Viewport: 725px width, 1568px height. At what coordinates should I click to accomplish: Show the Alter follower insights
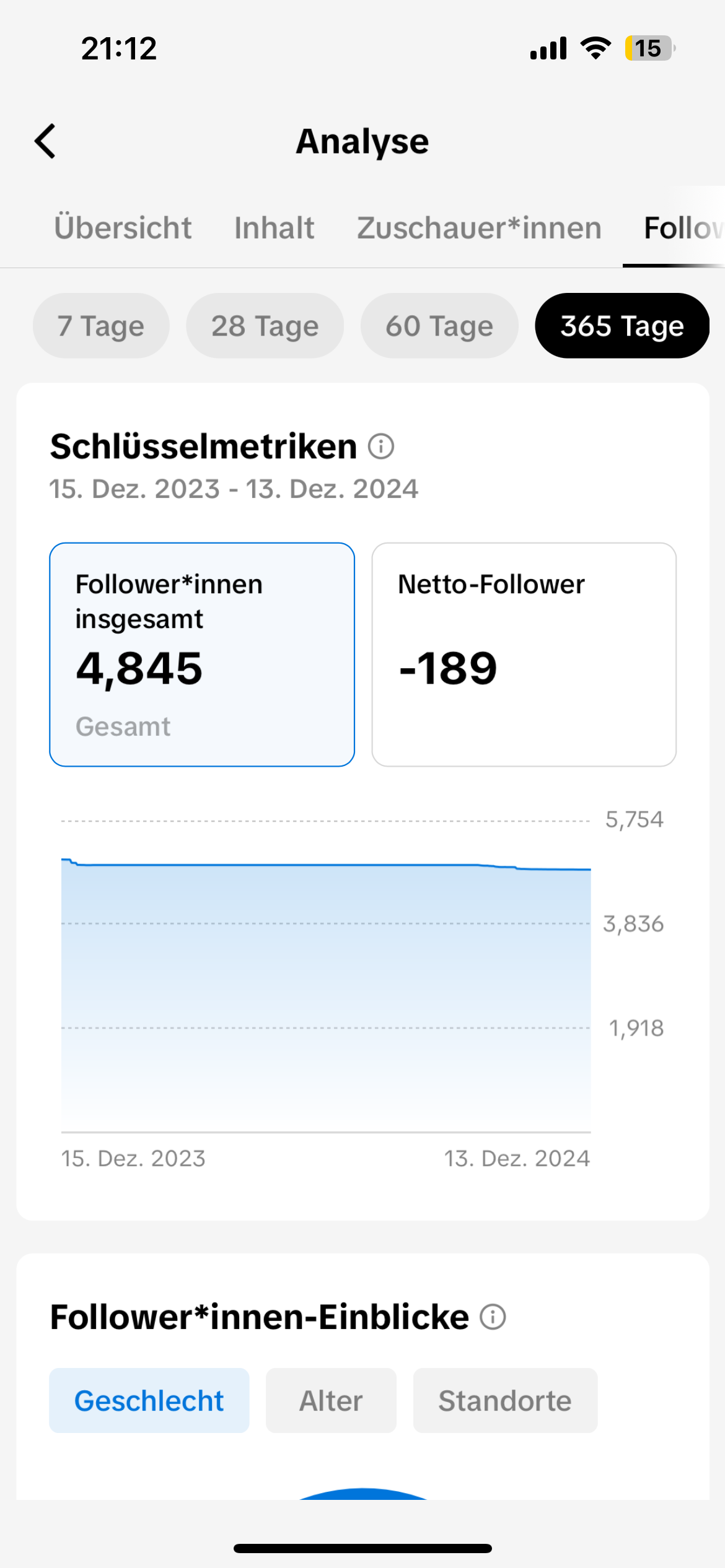tap(331, 1400)
